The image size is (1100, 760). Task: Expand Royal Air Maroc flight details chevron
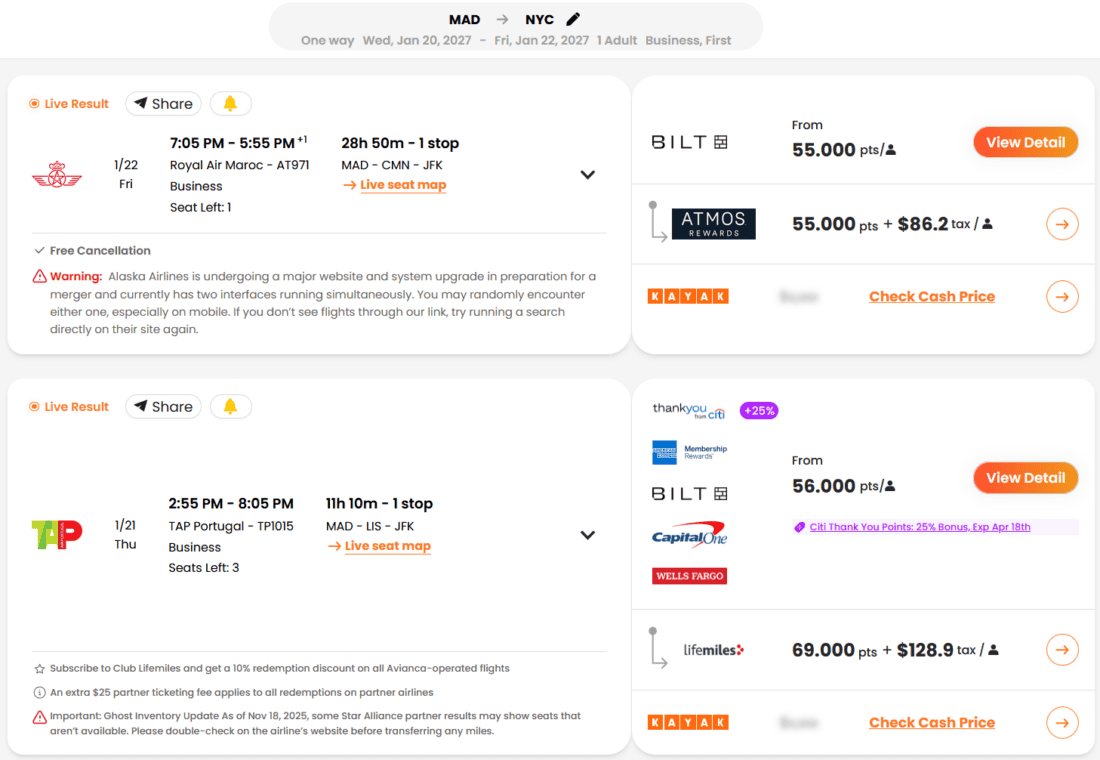(588, 175)
